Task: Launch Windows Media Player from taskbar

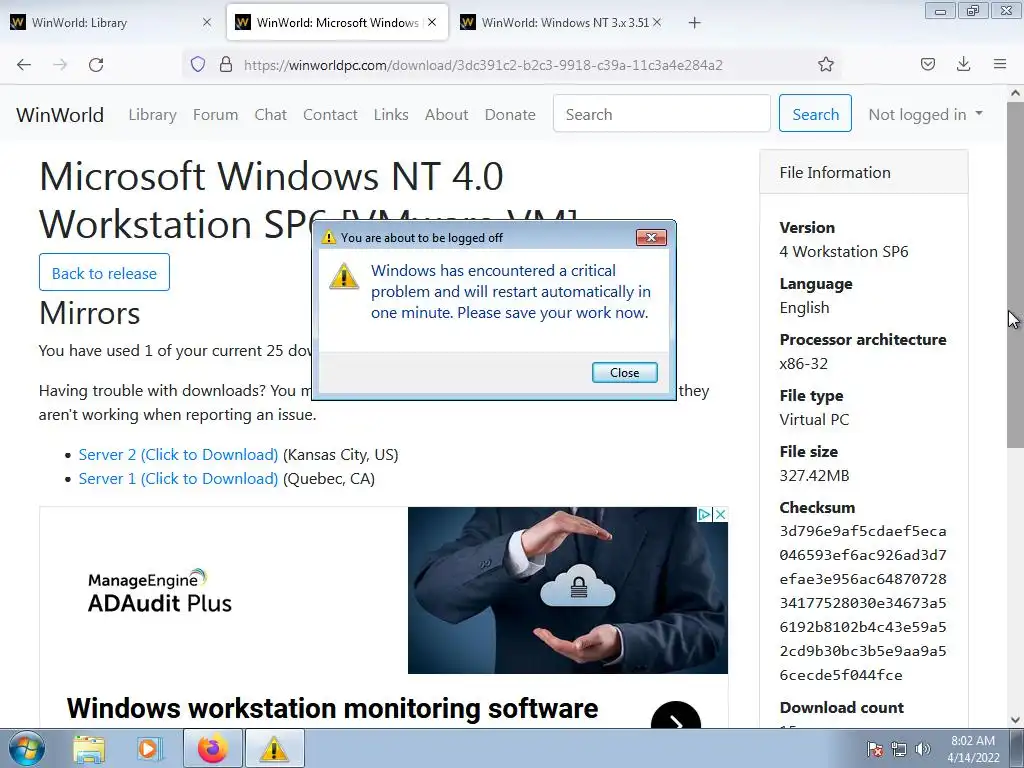Action: click(148, 748)
